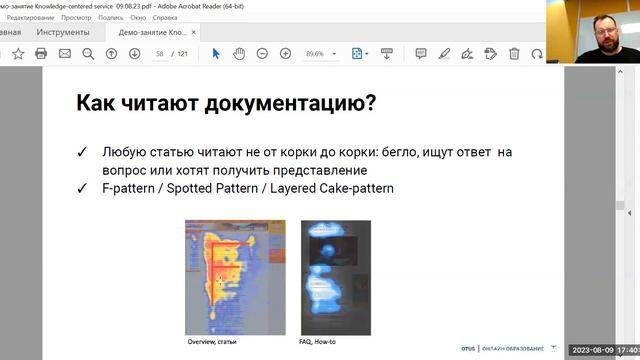The height and width of the screenshot is (360, 640).
Task: Open the stamp tool
Action: [x=490, y=53]
